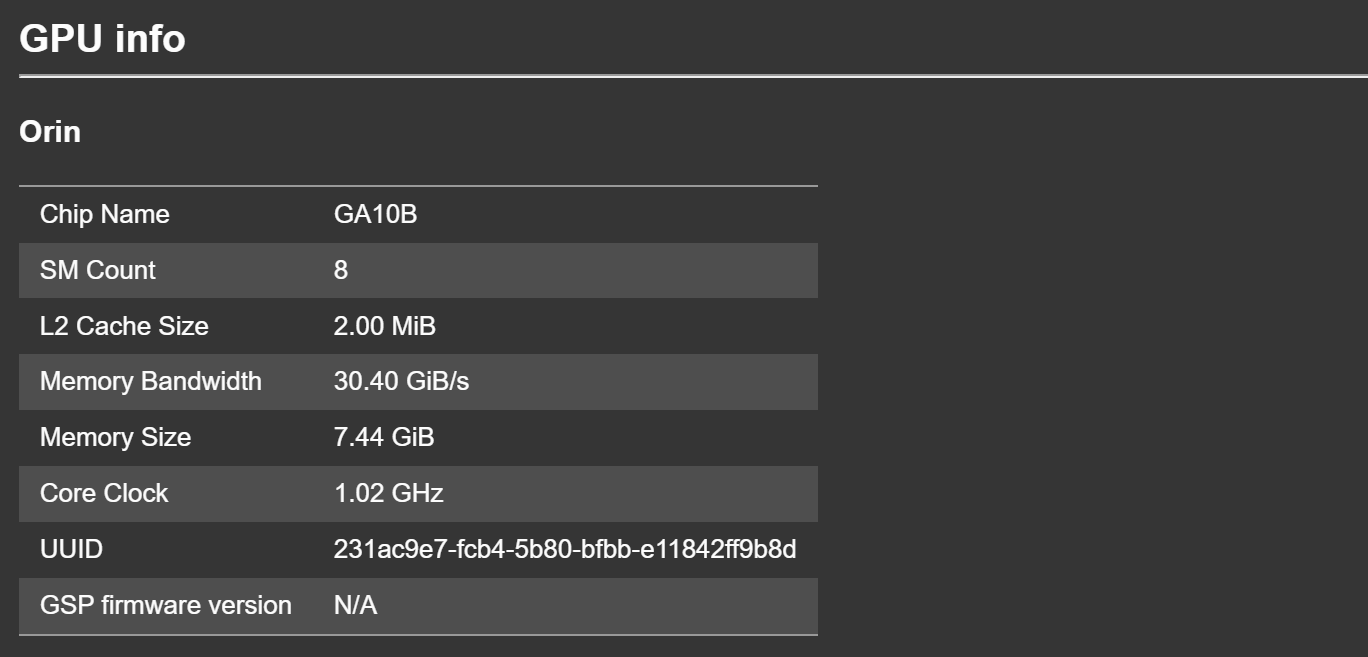Image resolution: width=1368 pixels, height=657 pixels.
Task: Click the Memory Size label
Action: click(115, 437)
